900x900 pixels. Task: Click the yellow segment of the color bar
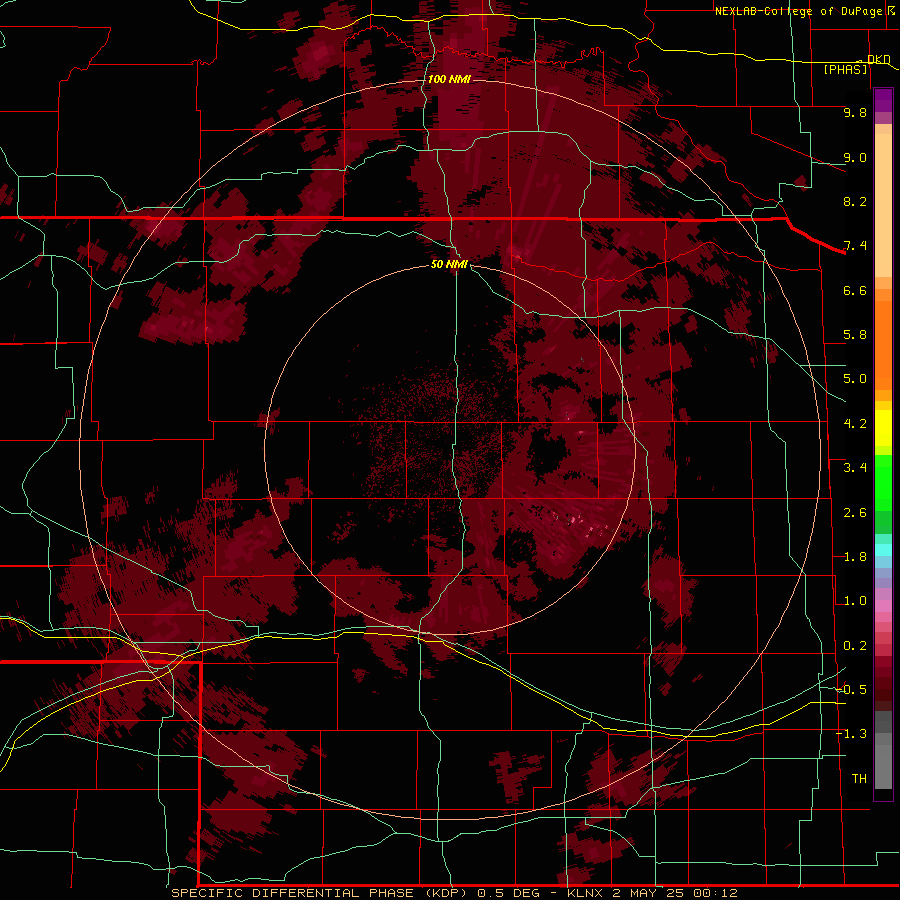(x=883, y=428)
